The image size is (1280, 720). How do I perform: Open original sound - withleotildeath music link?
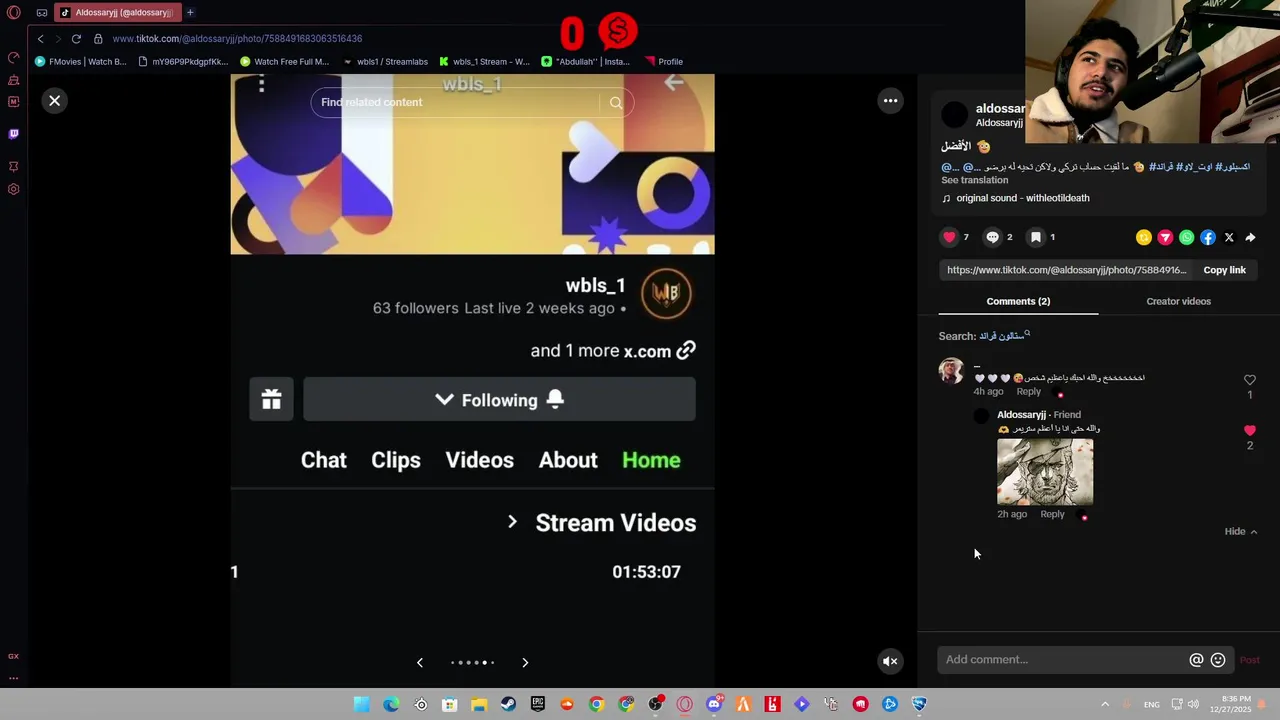[x=1016, y=198]
